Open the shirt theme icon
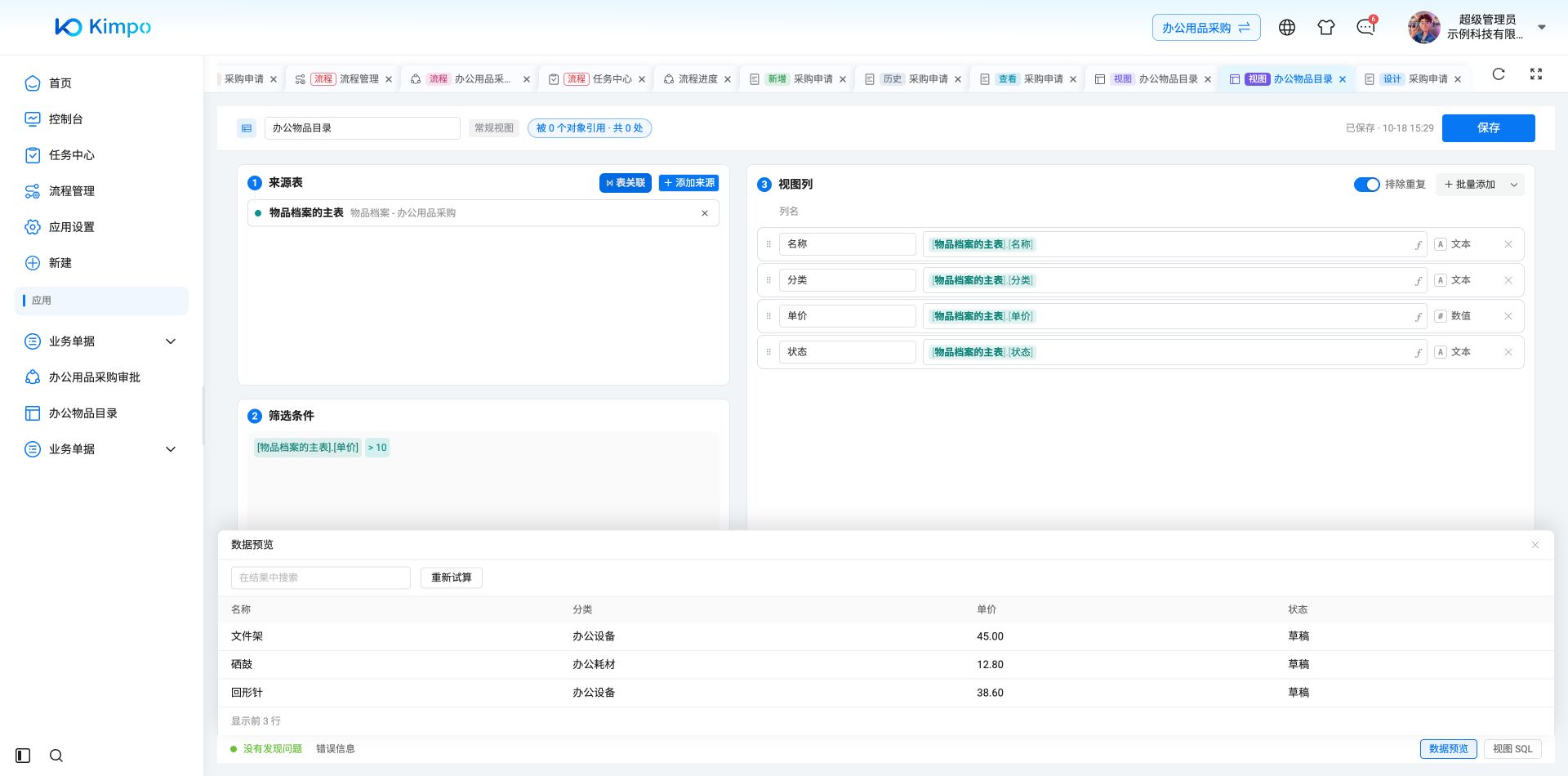Viewport: 1568px width, 776px height. (x=1326, y=27)
